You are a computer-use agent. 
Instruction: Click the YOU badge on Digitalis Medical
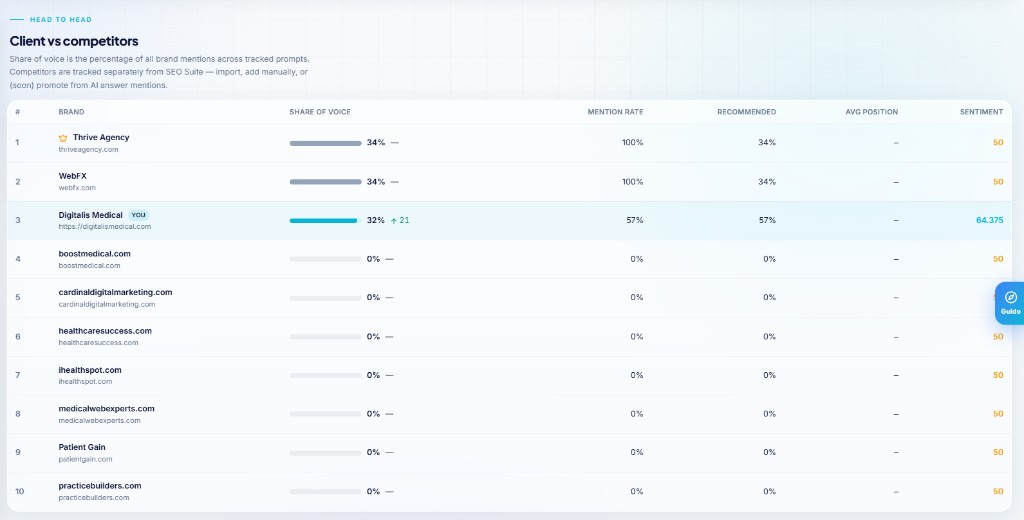coord(138,215)
